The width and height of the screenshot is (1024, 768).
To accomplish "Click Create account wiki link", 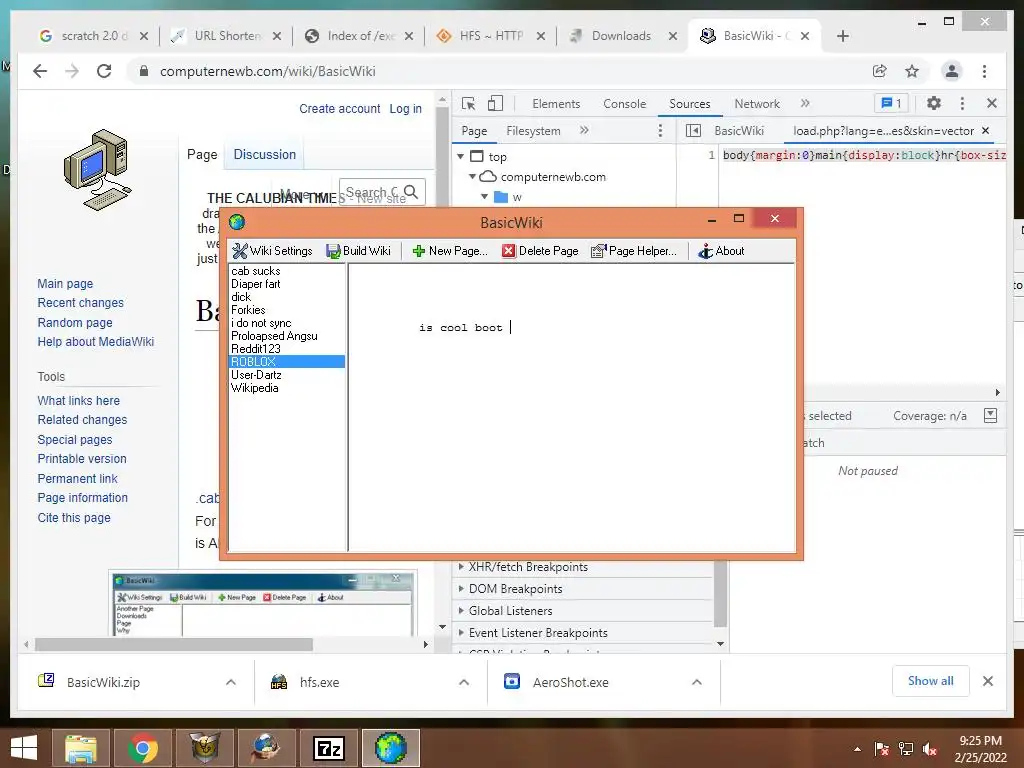I will tap(340, 108).
